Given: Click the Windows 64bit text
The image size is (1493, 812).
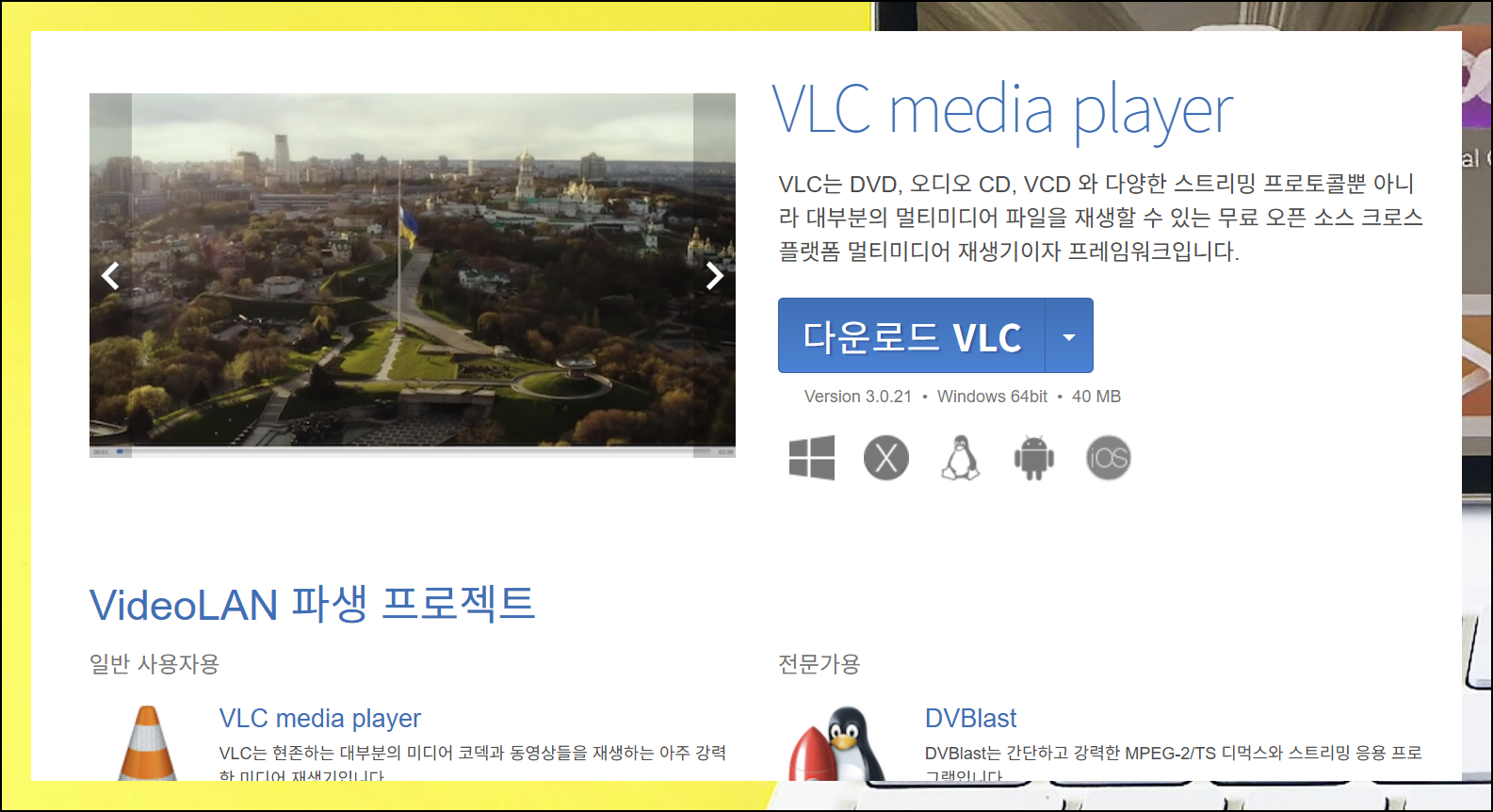Looking at the screenshot, I should [992, 397].
